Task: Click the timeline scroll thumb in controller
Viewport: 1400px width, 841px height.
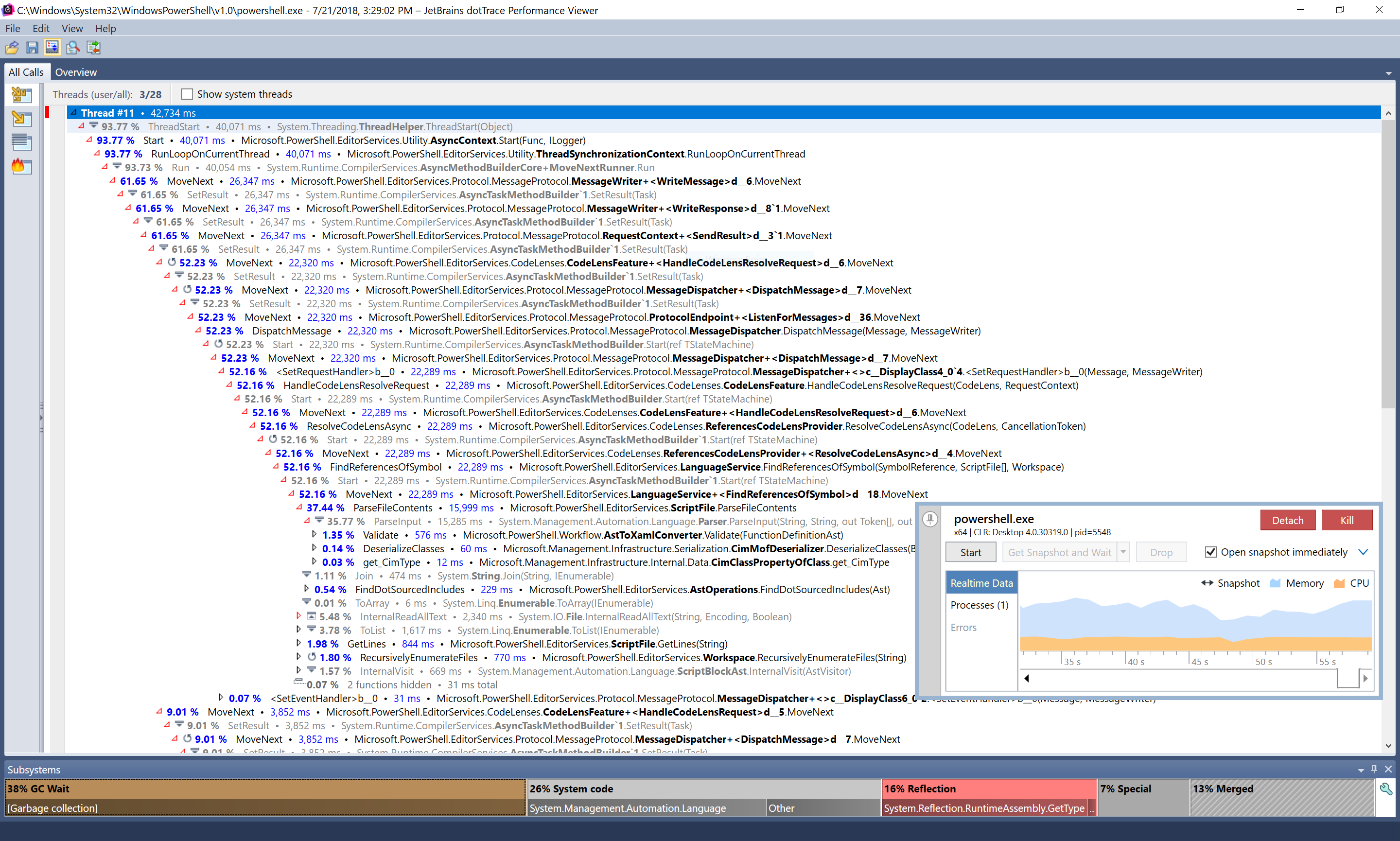Action: click(x=1348, y=678)
